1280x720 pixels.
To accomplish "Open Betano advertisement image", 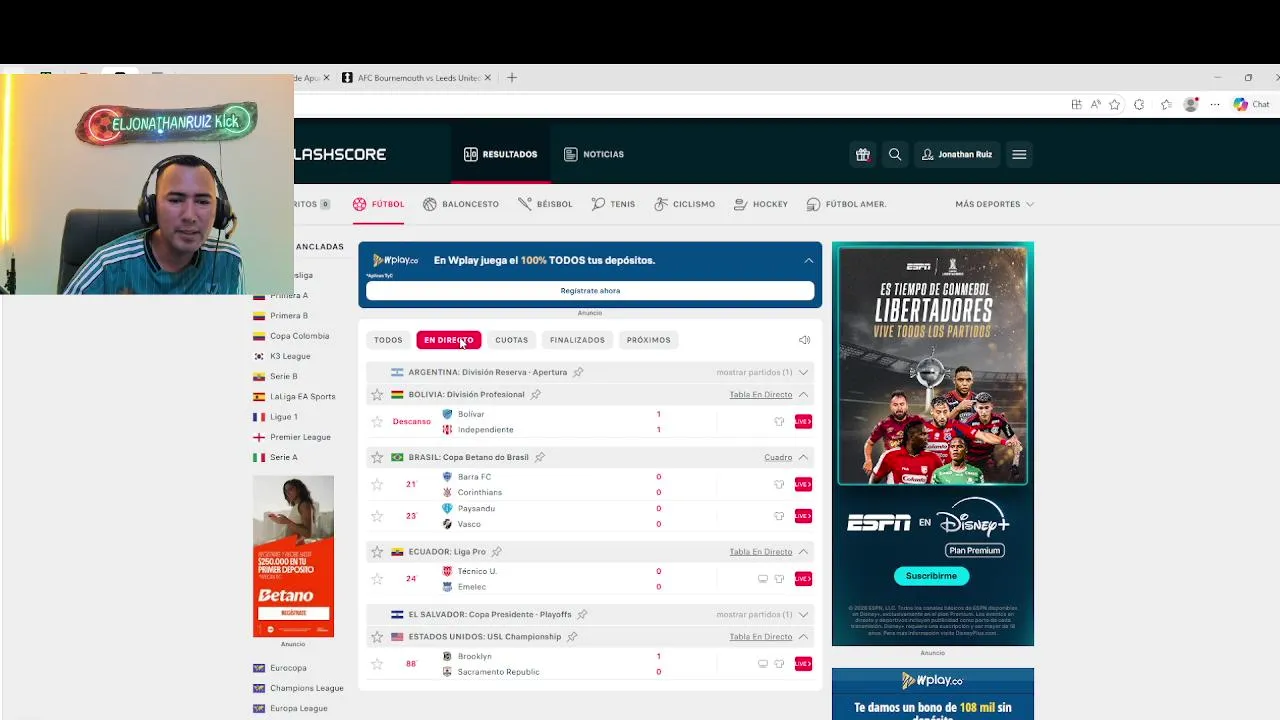I will [293, 556].
